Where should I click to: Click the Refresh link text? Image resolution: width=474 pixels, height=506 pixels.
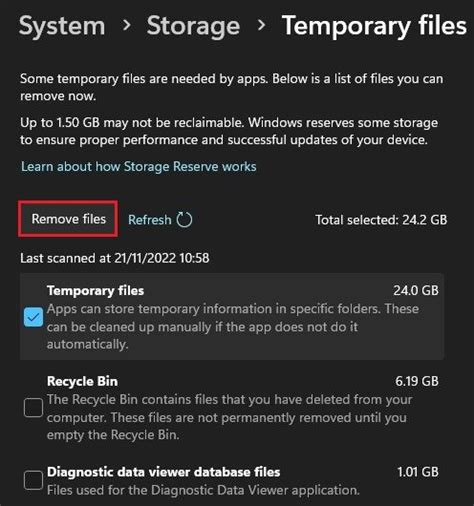click(x=150, y=220)
